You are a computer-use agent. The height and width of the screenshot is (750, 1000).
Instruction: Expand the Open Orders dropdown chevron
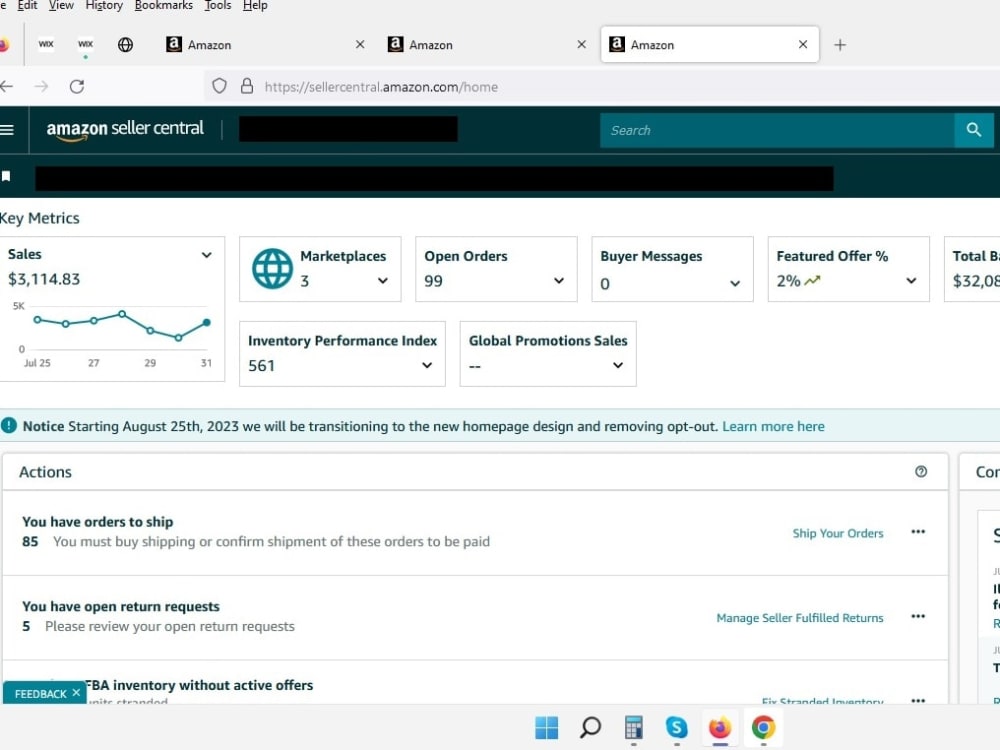(559, 281)
